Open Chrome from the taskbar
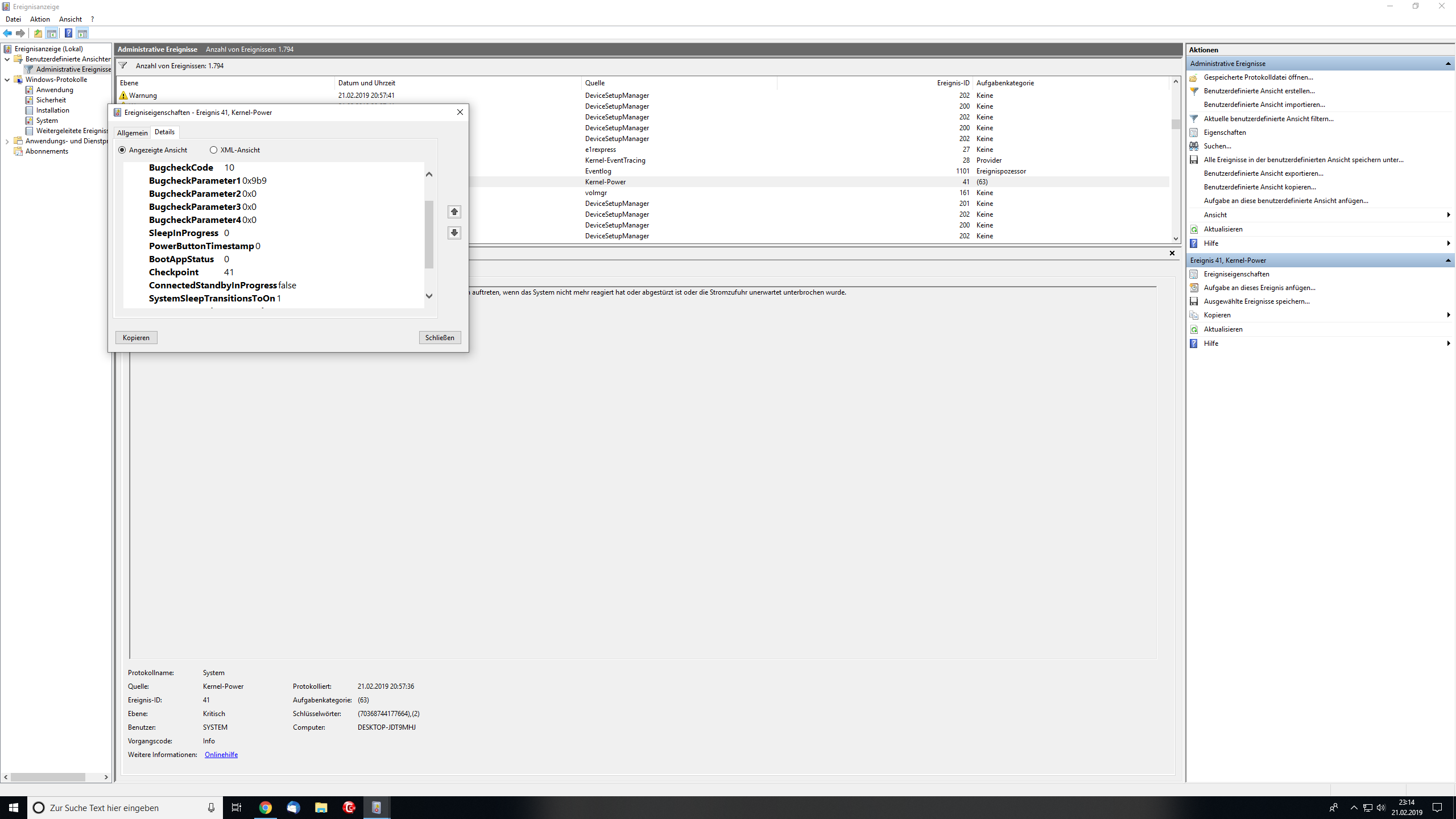The width and height of the screenshot is (1456, 819). [x=265, y=808]
